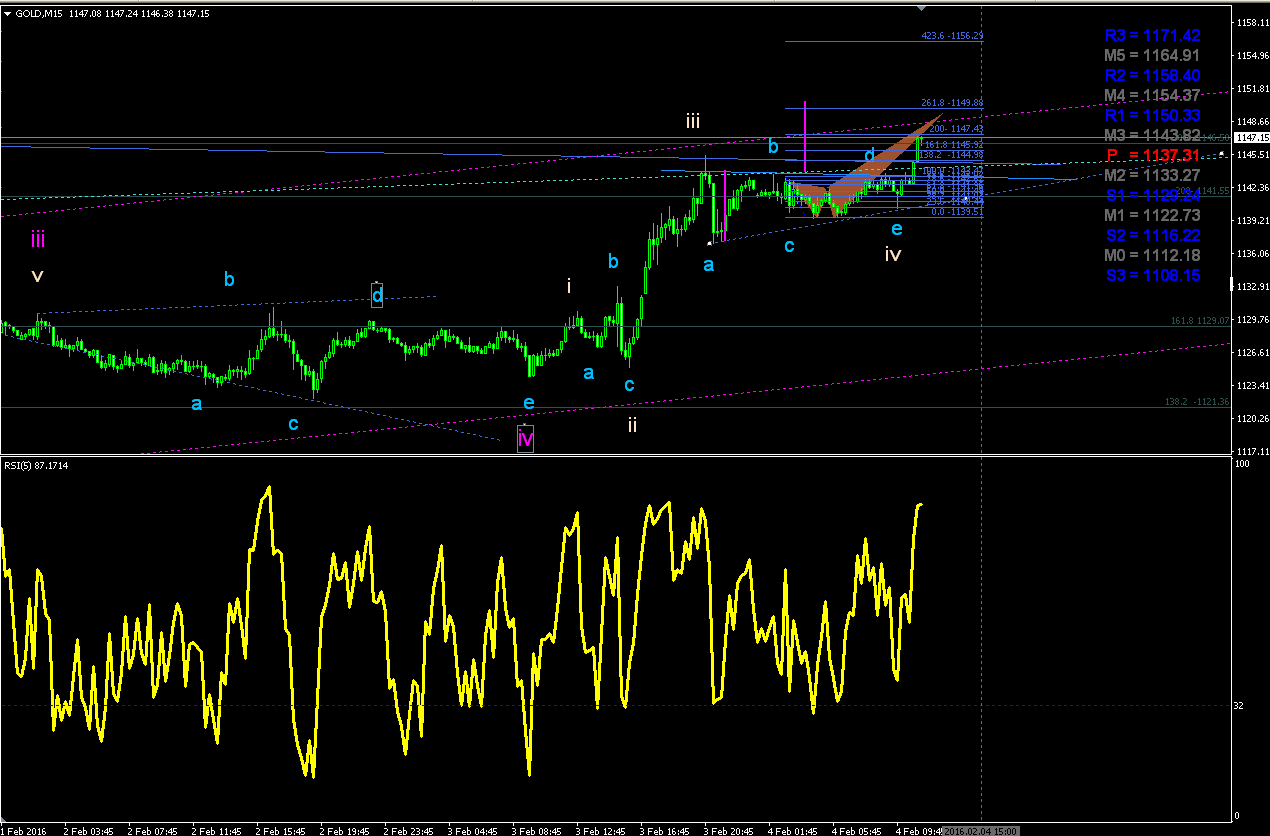Click the M1 = 1122.73 midpoint label
Viewport: 1270px width, 836px height.
[x=1152, y=215]
